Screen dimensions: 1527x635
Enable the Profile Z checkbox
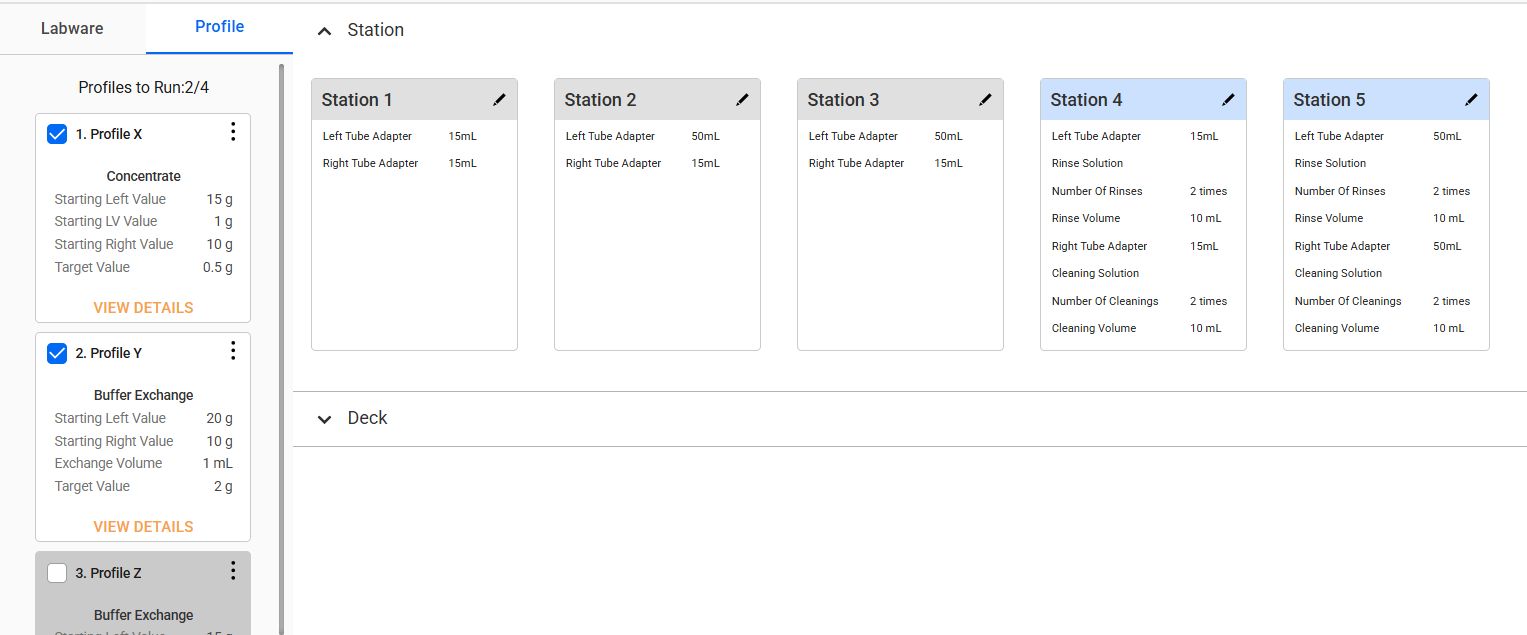click(58, 573)
